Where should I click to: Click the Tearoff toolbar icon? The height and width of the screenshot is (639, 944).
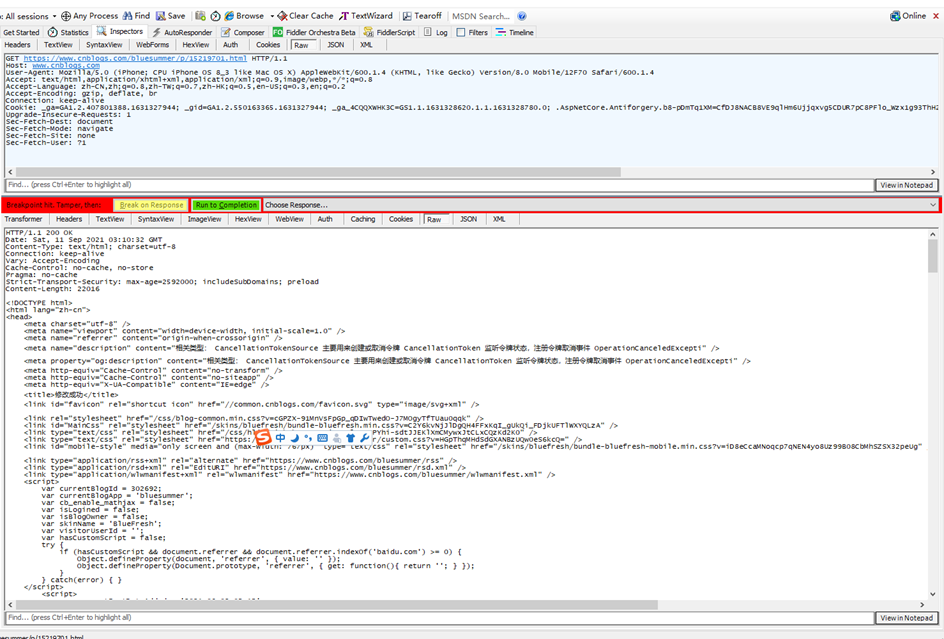(x=407, y=16)
